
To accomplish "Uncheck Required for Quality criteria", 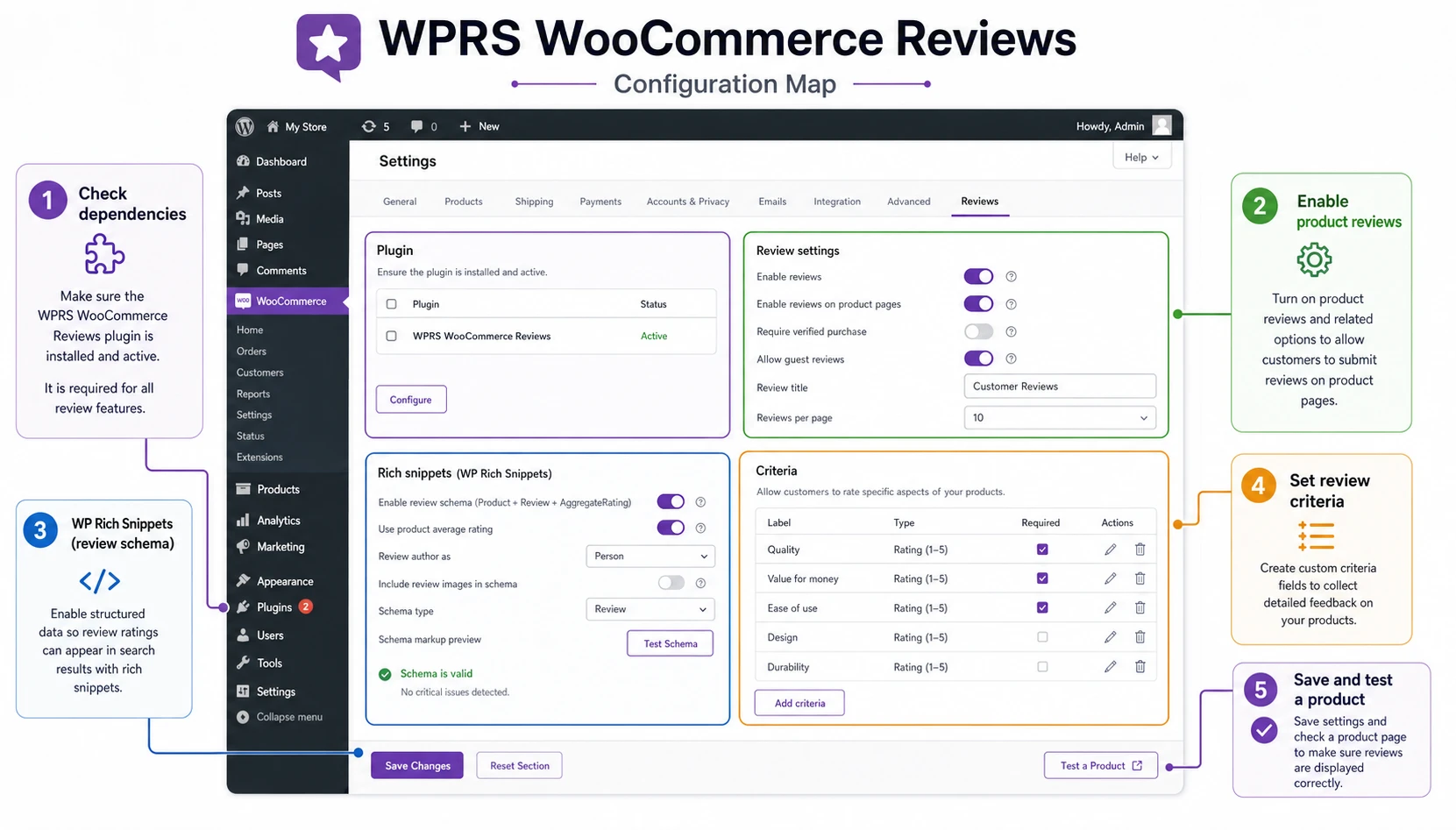I will [x=1042, y=550].
